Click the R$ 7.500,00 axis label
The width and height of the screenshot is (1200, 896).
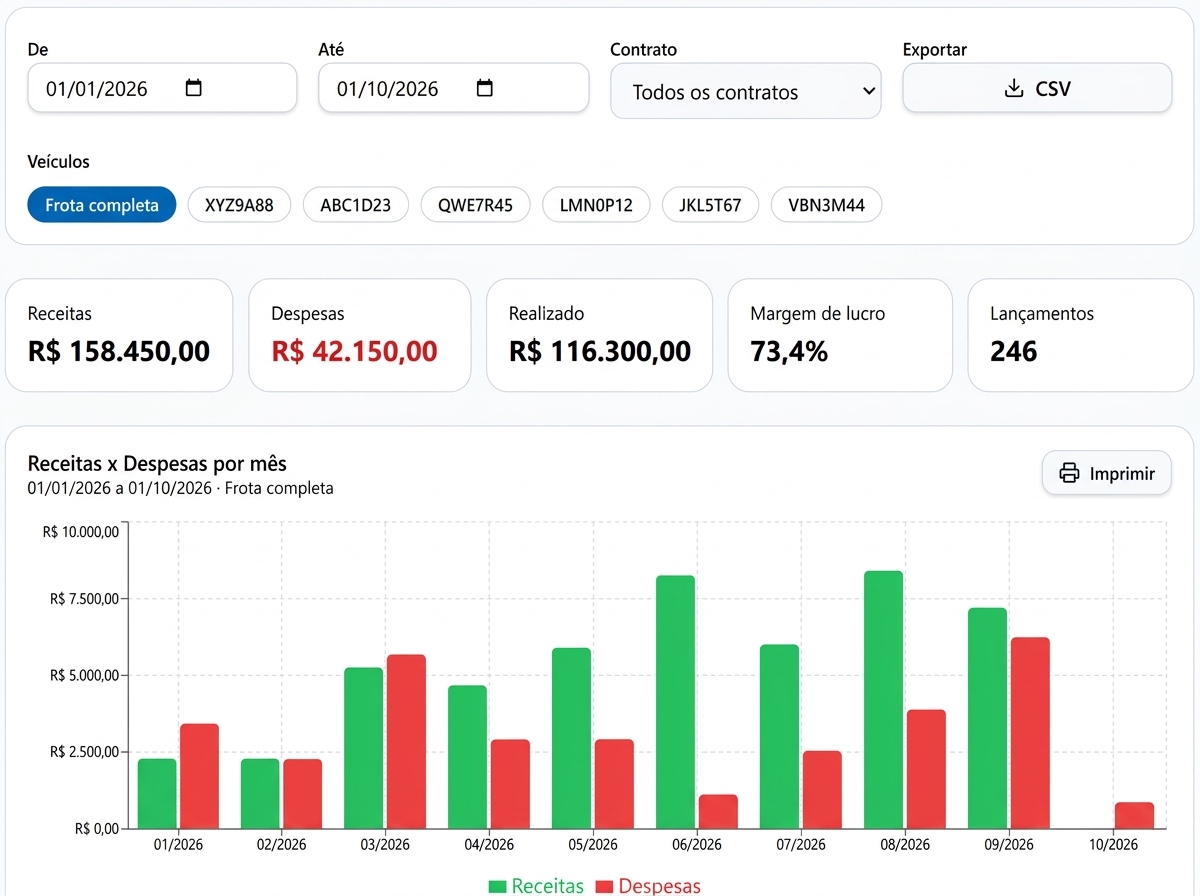pos(84,599)
